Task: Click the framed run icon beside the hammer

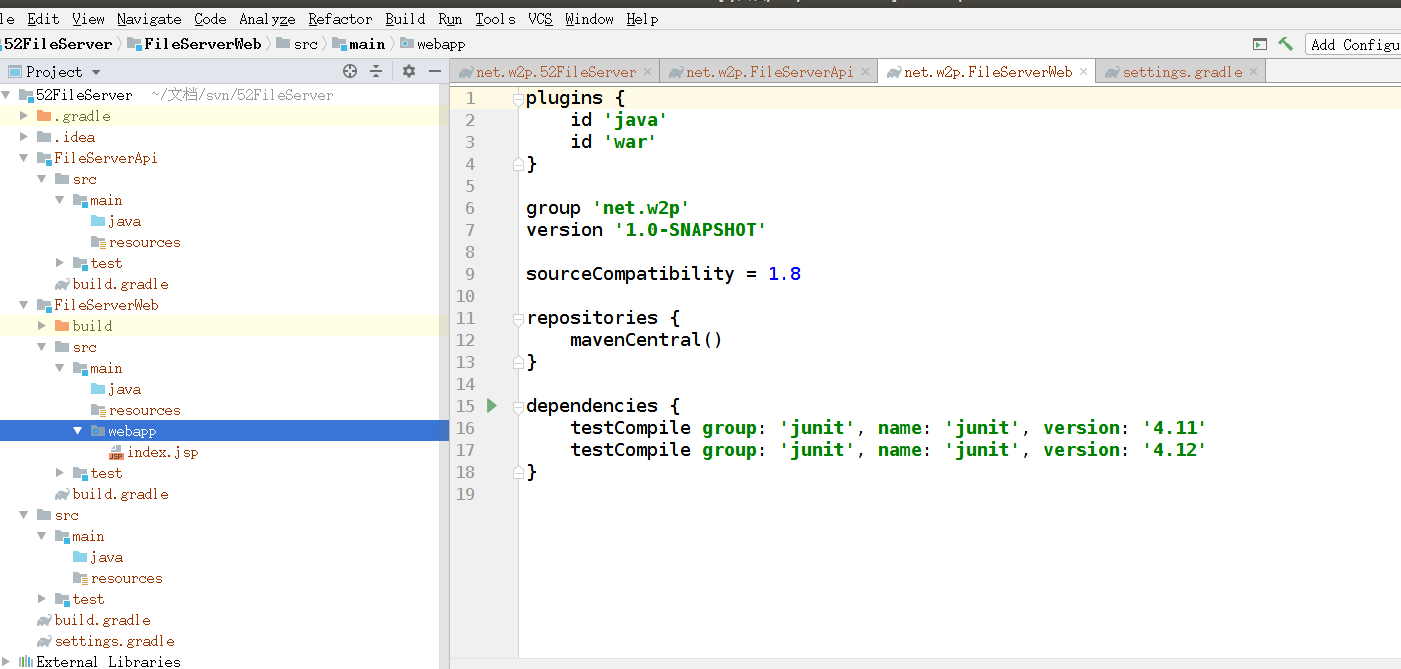Action: pos(1262,44)
